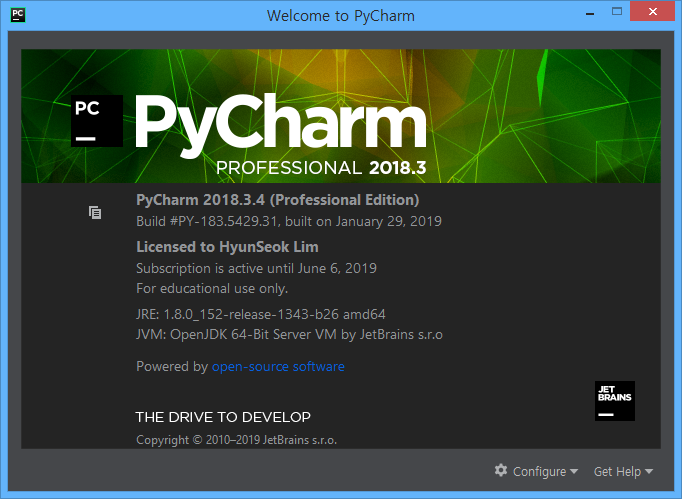The width and height of the screenshot is (682, 499).
Task: Click the large PyCharm banner wordmark
Action: (x=281, y=126)
